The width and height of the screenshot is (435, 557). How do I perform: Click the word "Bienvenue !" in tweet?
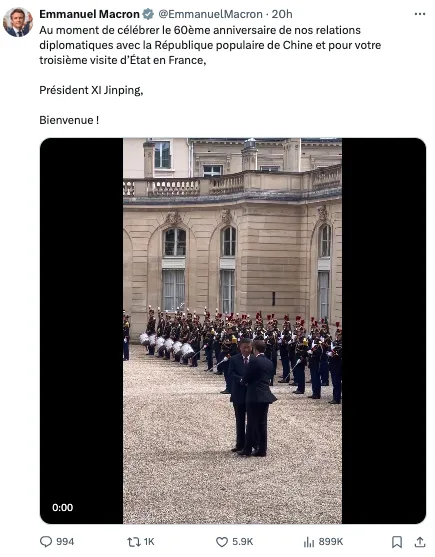69,120
